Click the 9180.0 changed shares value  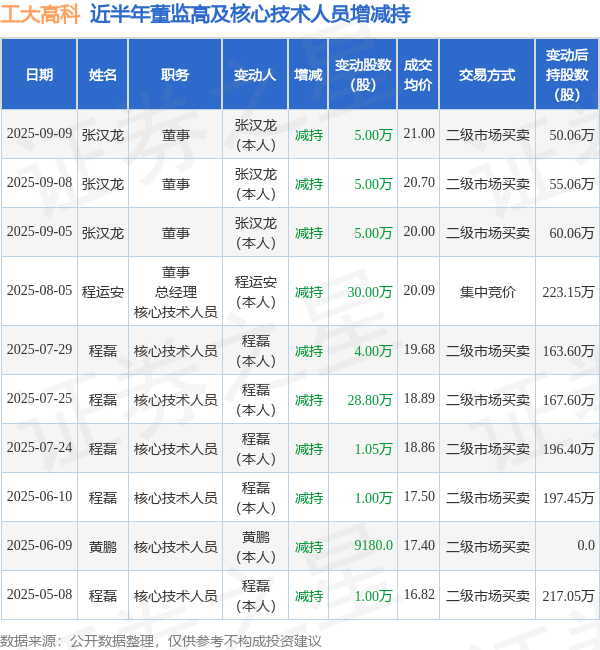[373, 545]
